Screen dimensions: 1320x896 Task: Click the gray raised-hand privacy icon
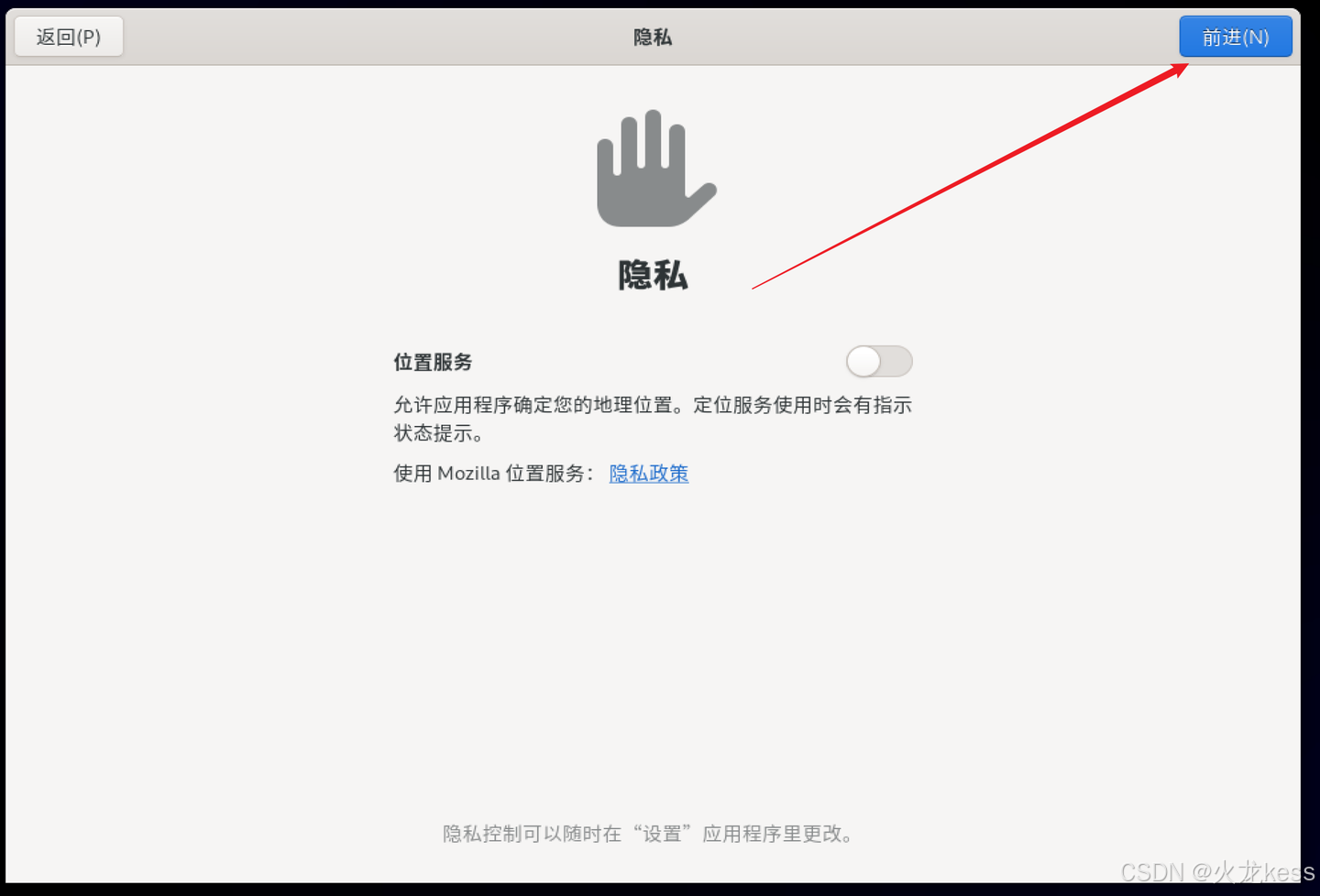click(x=656, y=169)
